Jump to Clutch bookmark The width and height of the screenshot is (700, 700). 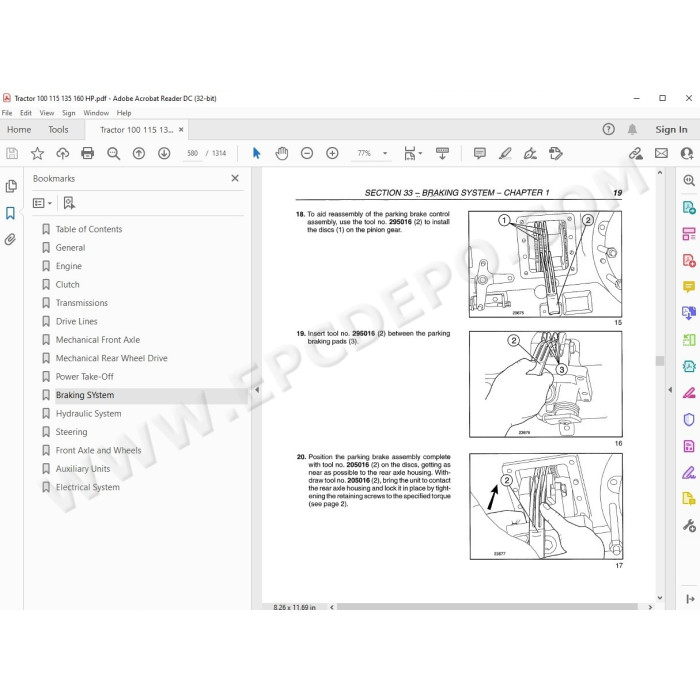[x=67, y=284]
